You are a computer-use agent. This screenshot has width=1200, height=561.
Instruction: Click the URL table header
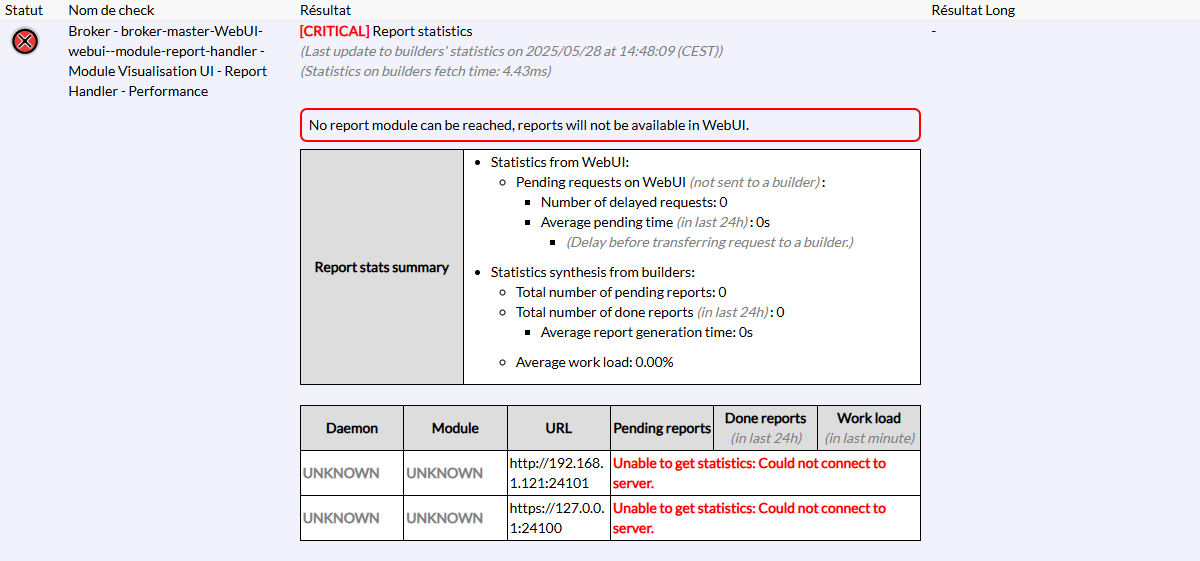[x=558, y=428]
